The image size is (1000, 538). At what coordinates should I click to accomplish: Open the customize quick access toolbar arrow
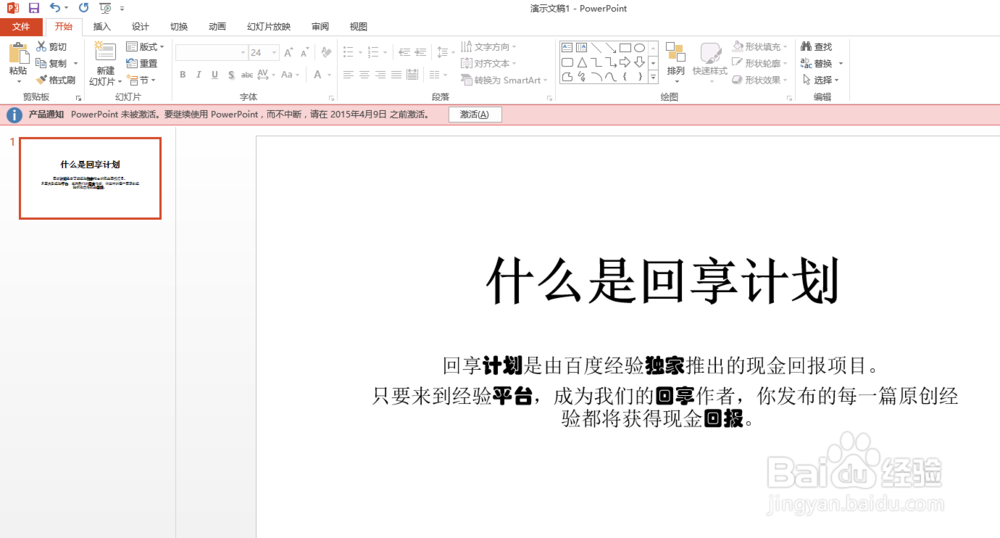click(122, 8)
